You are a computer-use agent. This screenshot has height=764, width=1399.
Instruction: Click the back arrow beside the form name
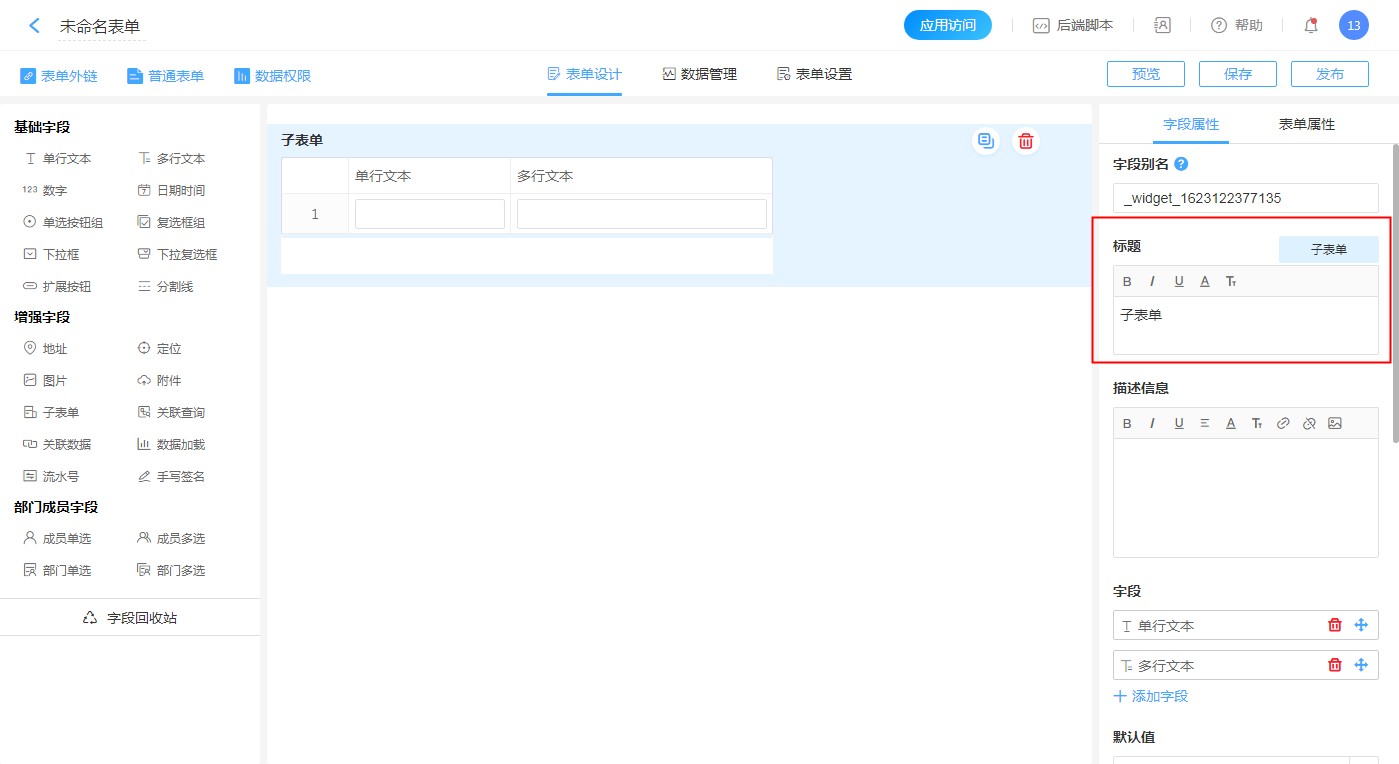pyautogui.click(x=34, y=26)
